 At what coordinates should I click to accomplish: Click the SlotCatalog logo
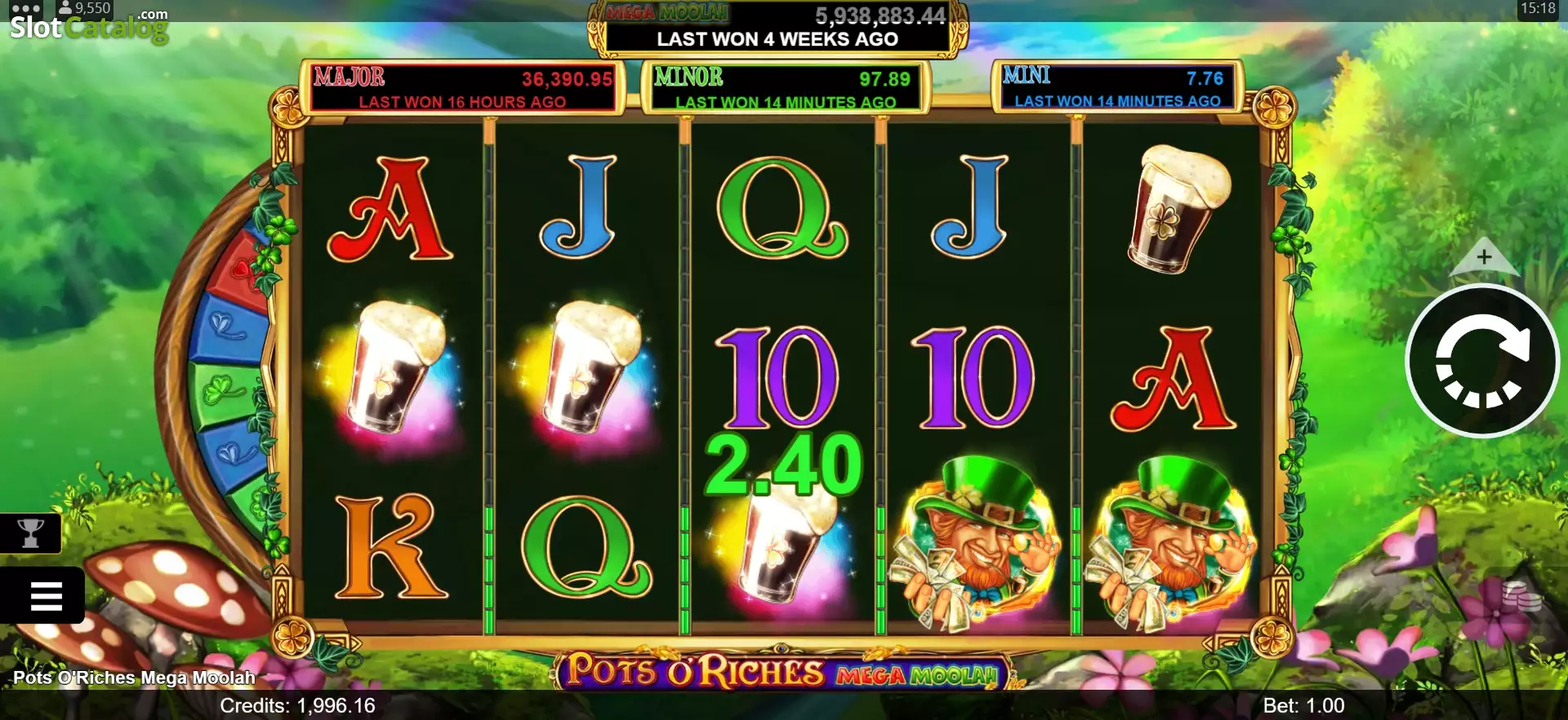pos(88,24)
